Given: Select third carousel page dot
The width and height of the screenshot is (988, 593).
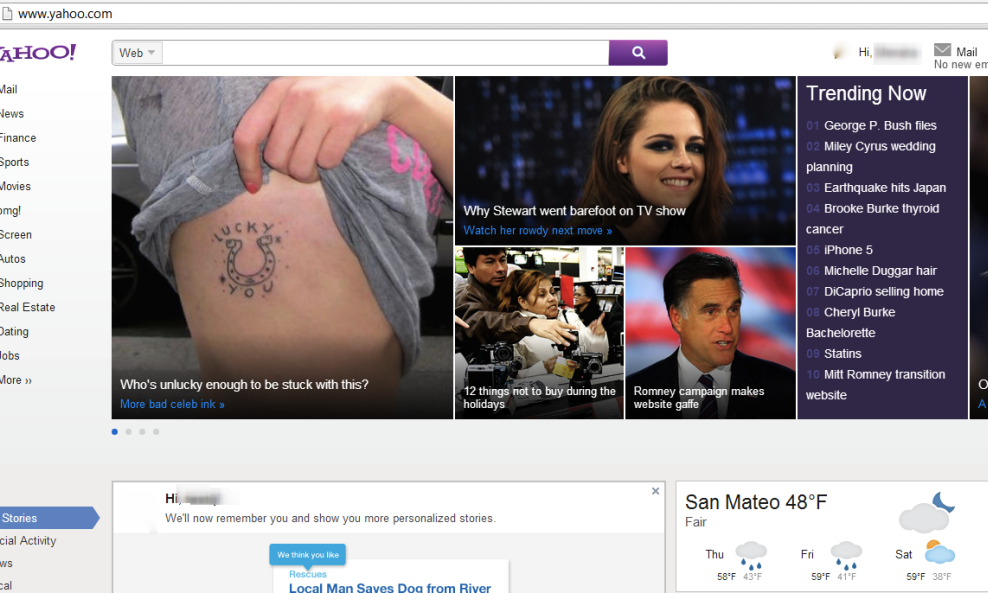Looking at the screenshot, I should [x=142, y=432].
